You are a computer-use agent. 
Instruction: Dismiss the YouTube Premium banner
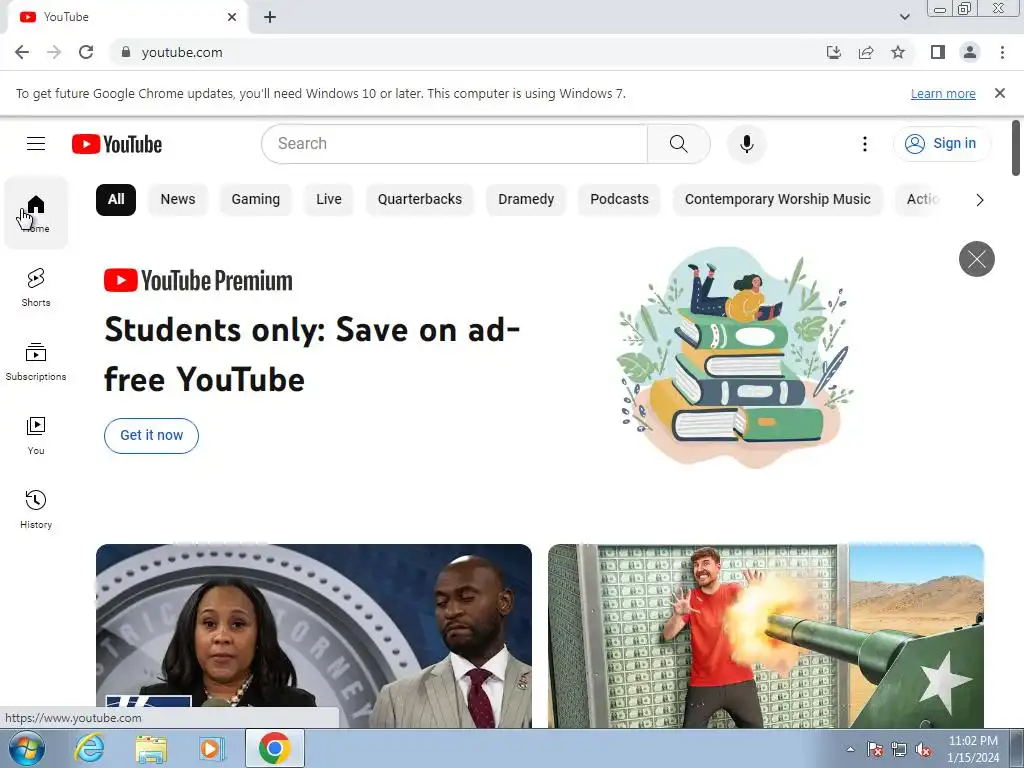coord(976,259)
